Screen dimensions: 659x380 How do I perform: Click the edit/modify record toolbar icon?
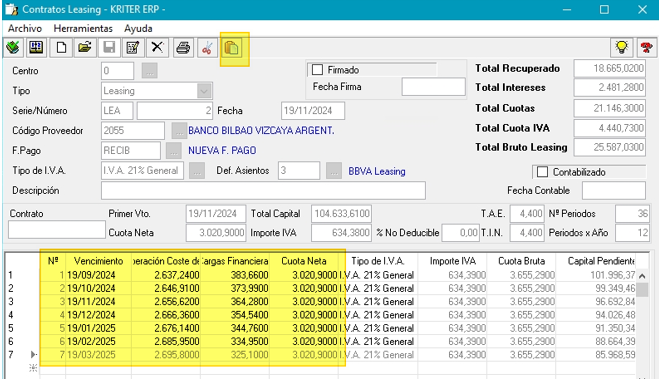point(133,48)
